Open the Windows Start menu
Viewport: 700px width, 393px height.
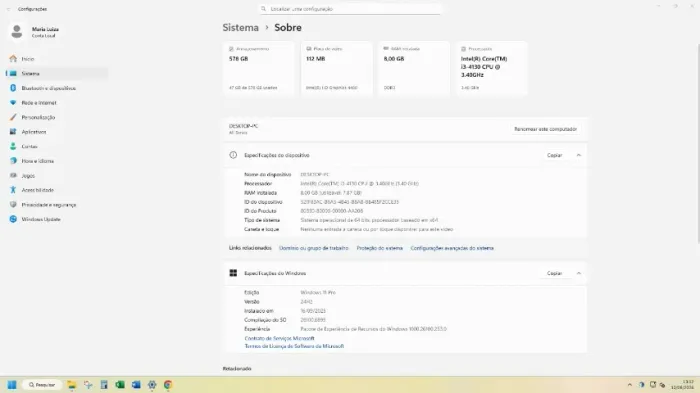(12, 385)
